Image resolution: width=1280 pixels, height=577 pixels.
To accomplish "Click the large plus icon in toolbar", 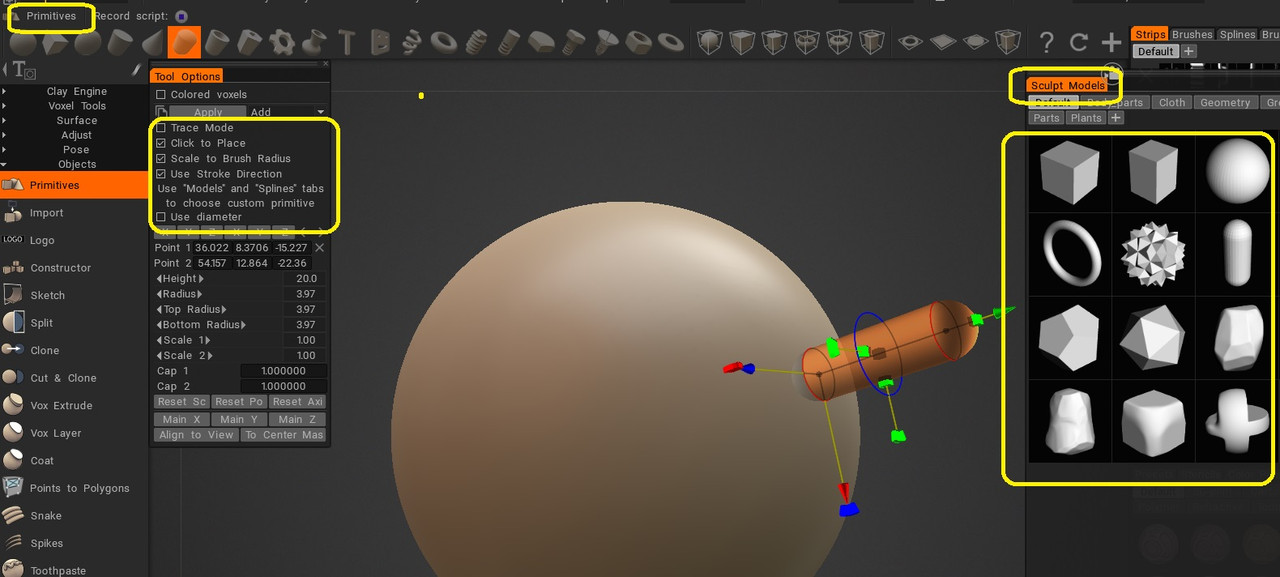I will point(1111,43).
